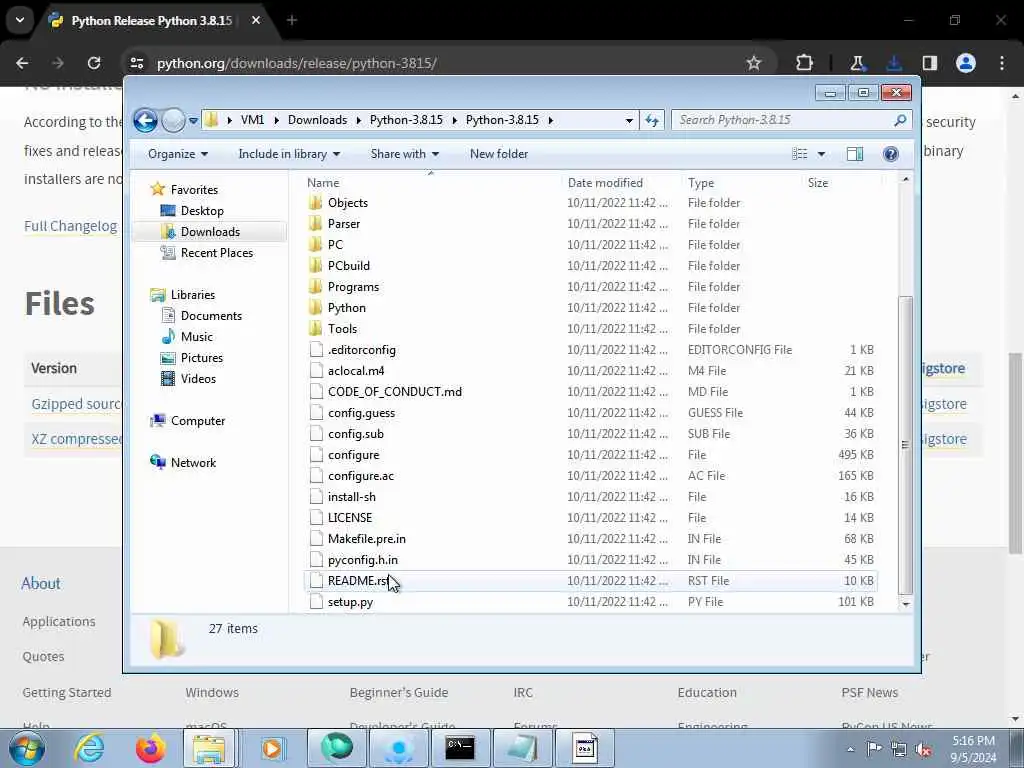Select Downloads in the address breadcrumb
The image size is (1024, 768).
(x=317, y=120)
